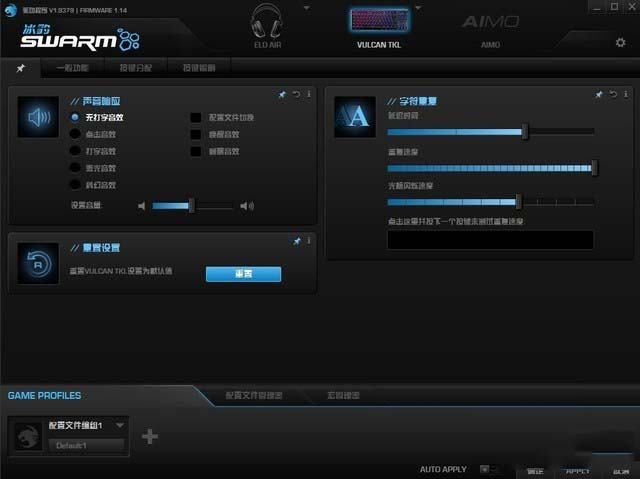Open the 宏管理器 macro manager tab
640x479 pixels.
[x=343, y=395]
